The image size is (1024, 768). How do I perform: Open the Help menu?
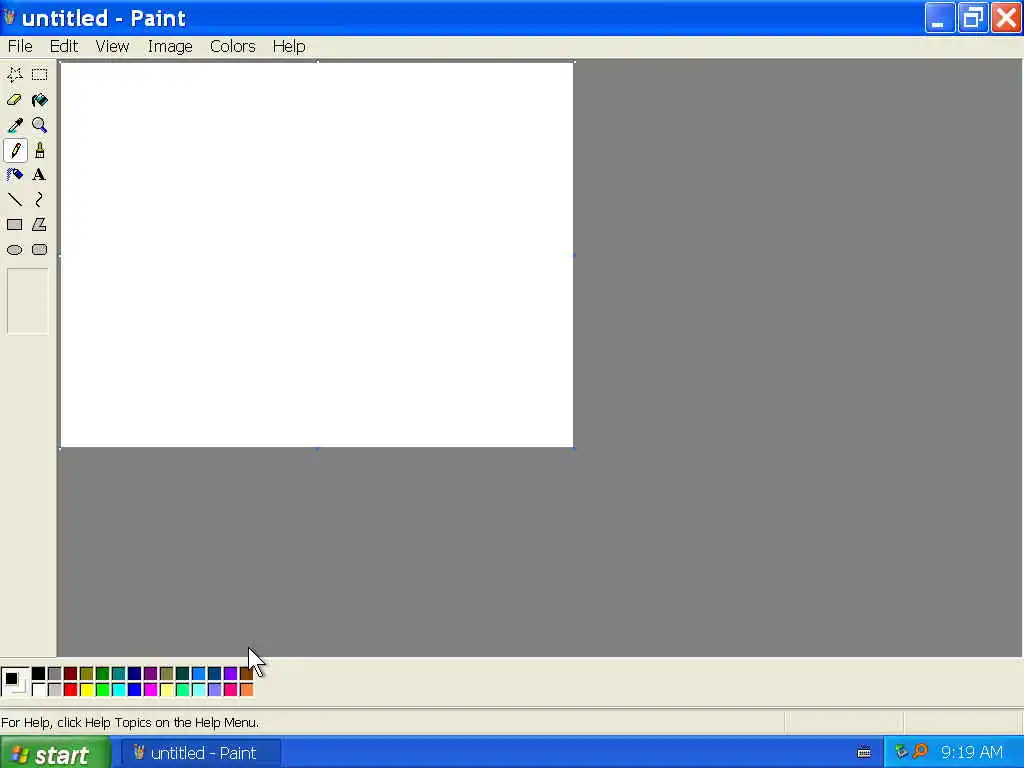(x=289, y=46)
